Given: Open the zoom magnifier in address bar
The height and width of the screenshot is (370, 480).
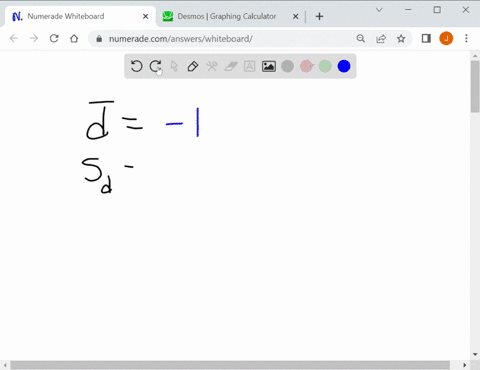Looking at the screenshot, I should pyautogui.click(x=361, y=39).
